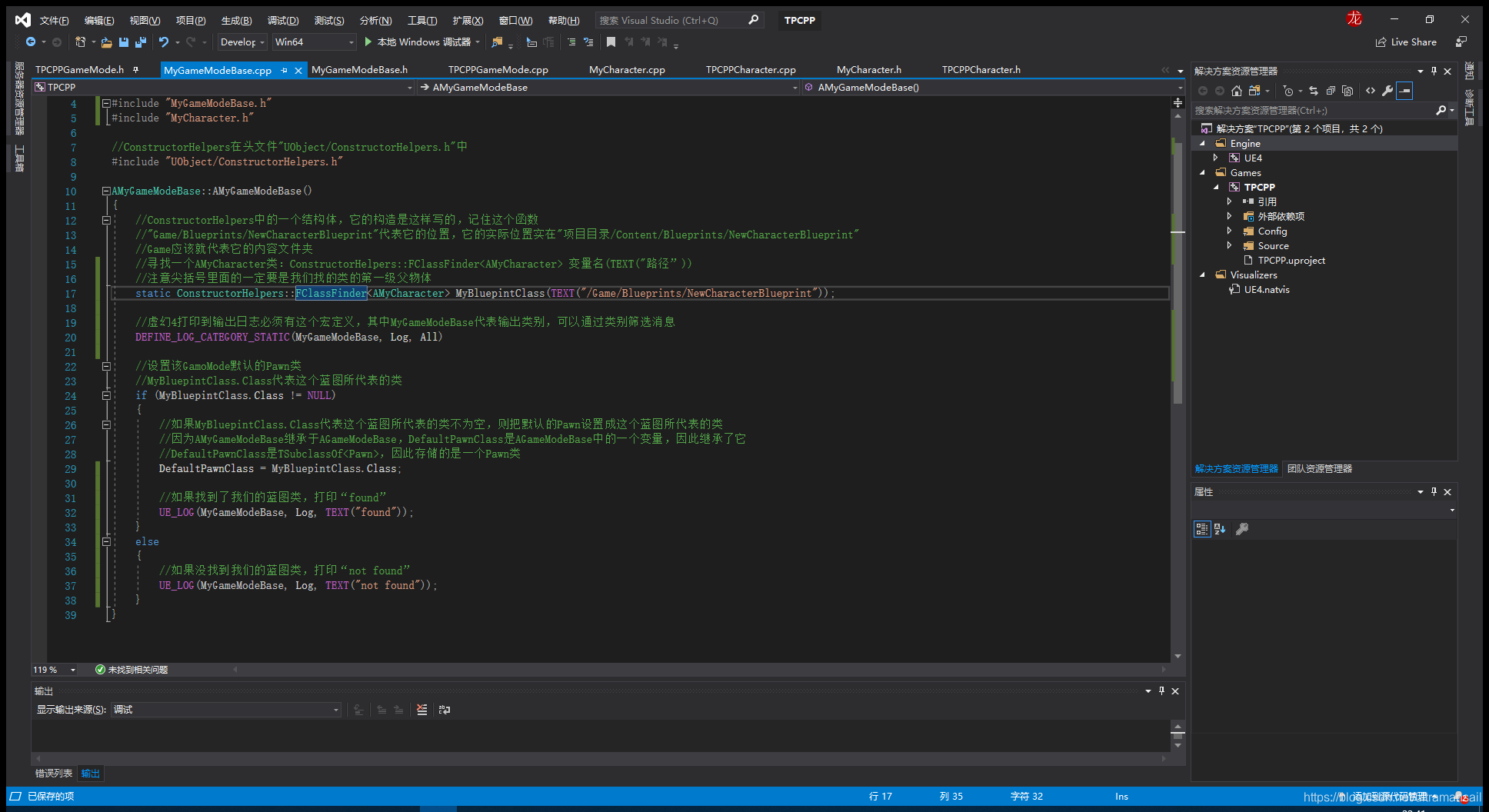Open the Win64 platform dropdown
Image resolution: width=1489 pixels, height=812 pixels.
[314, 42]
